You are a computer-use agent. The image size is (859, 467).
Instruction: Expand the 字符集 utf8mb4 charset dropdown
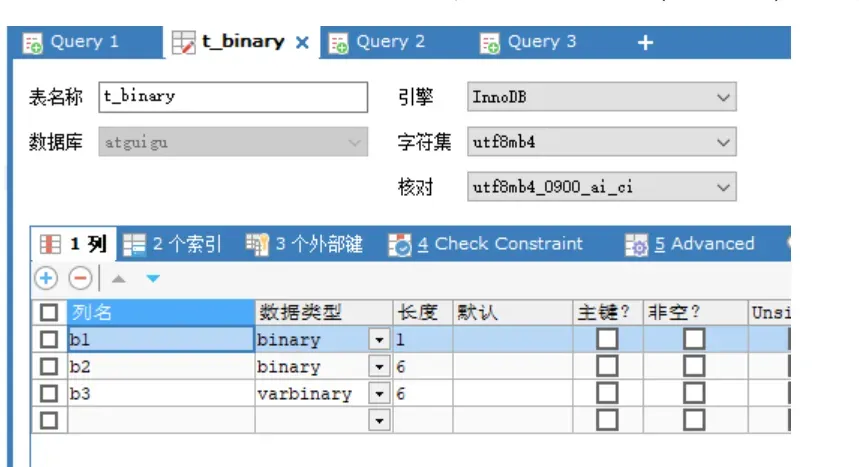[x=724, y=143]
